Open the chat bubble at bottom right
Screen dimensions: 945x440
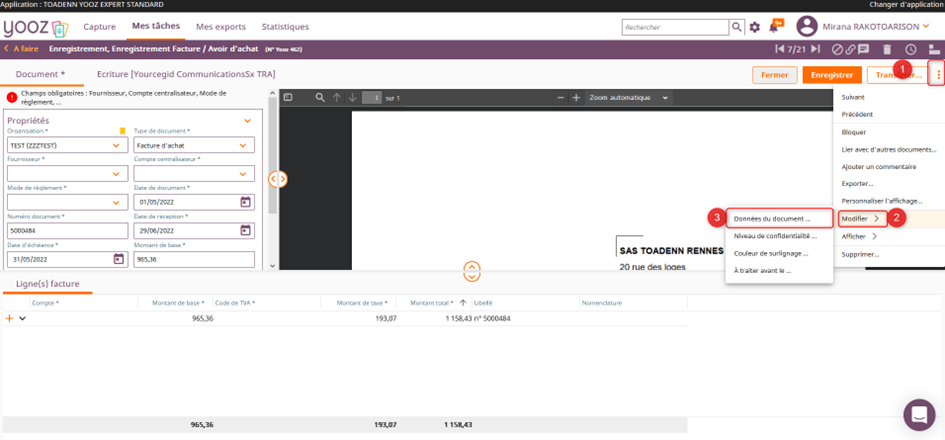(917, 414)
